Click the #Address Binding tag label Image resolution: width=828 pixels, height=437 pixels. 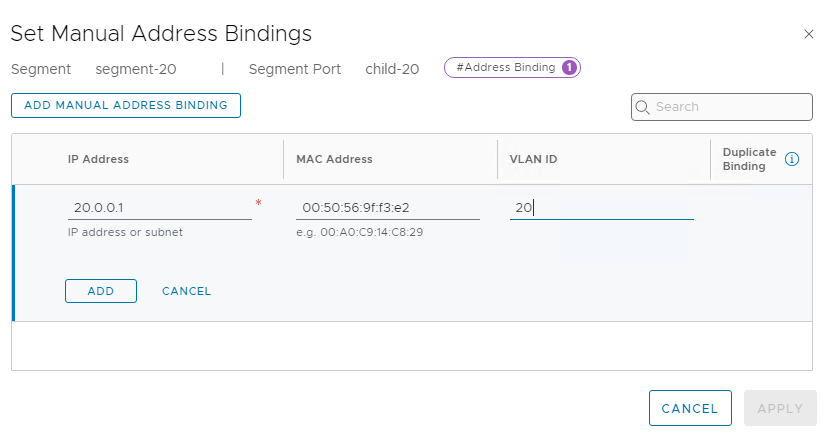point(506,68)
